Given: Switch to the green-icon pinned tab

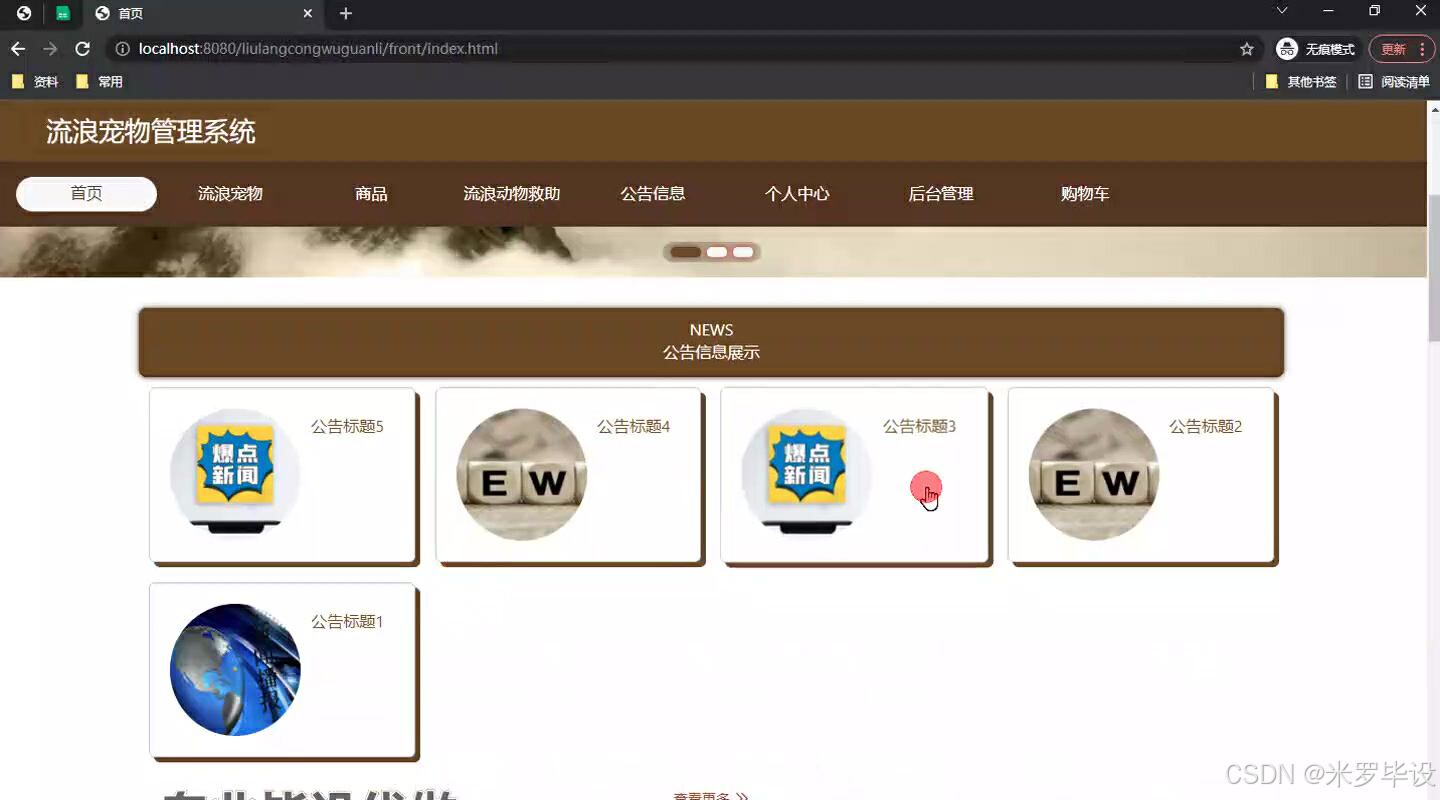Looking at the screenshot, I should (63, 14).
